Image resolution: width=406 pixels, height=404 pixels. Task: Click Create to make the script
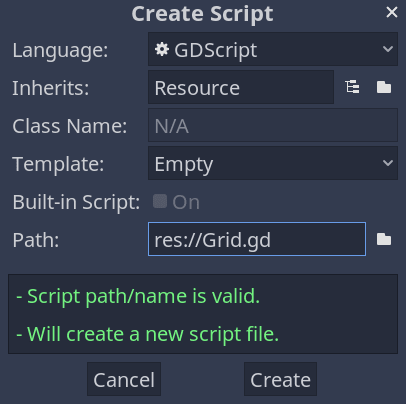[x=280, y=379]
